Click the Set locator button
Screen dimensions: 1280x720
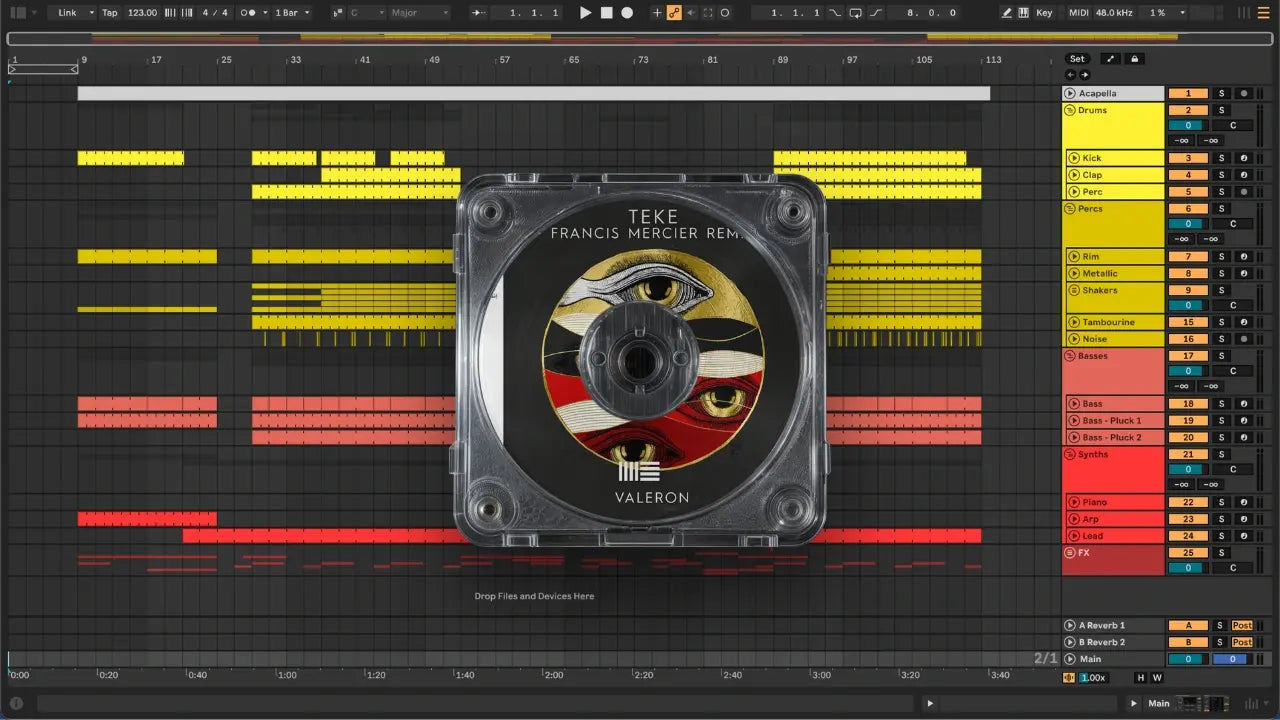pos(1077,59)
